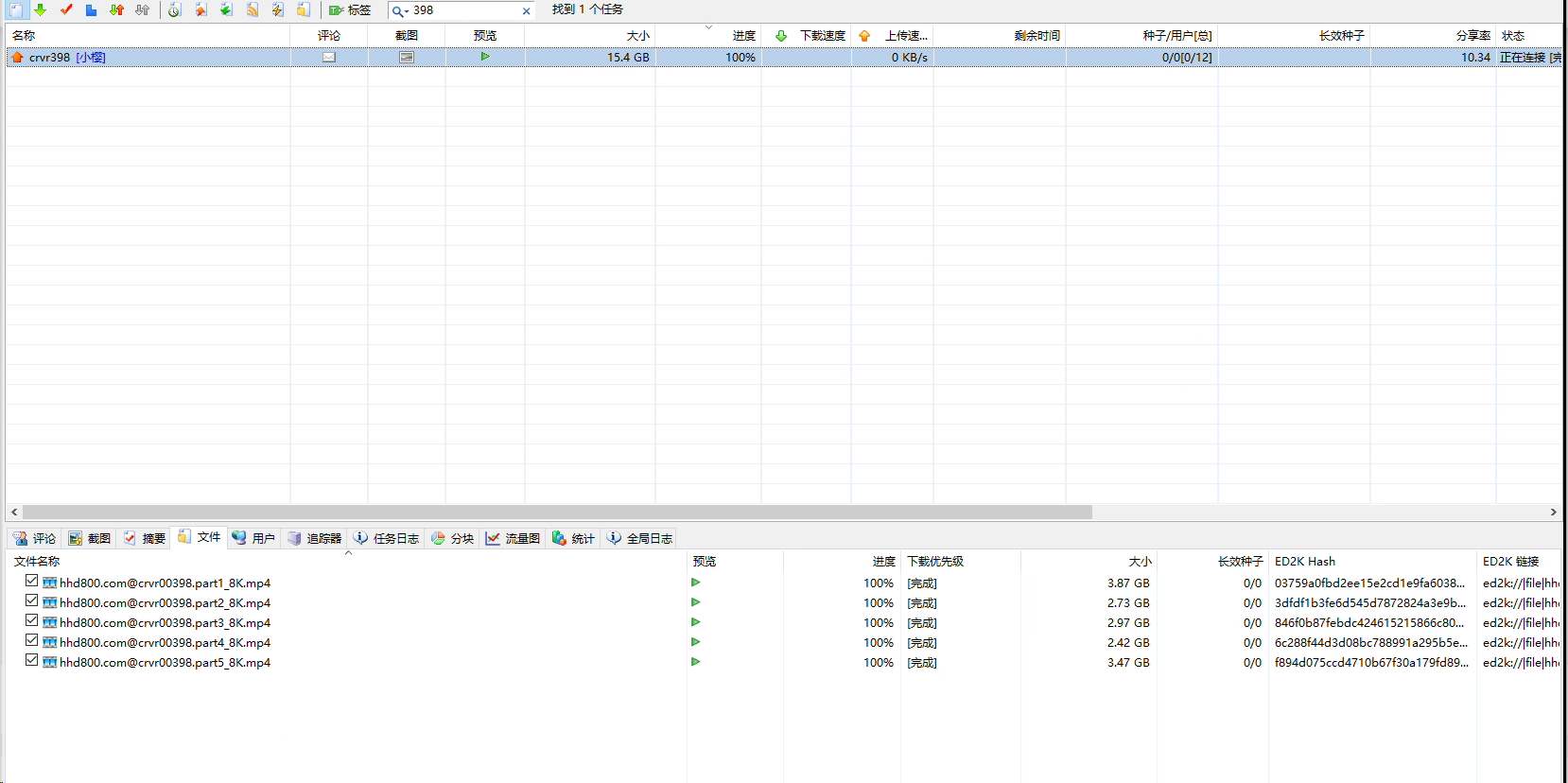Click the lightning bolt page toolbar icon
The image size is (1568, 783).
coord(278,10)
